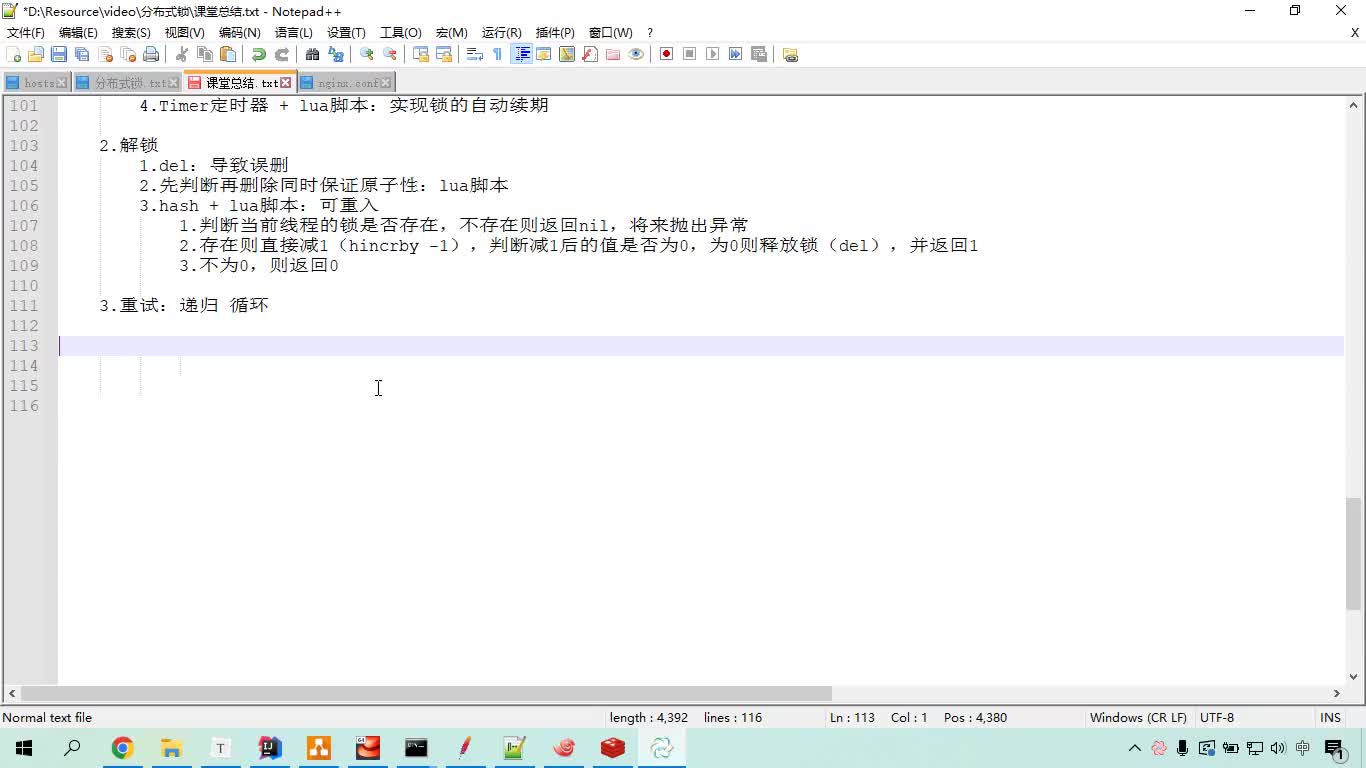Open the 语言(L) menu
1366x768 pixels.
point(293,33)
